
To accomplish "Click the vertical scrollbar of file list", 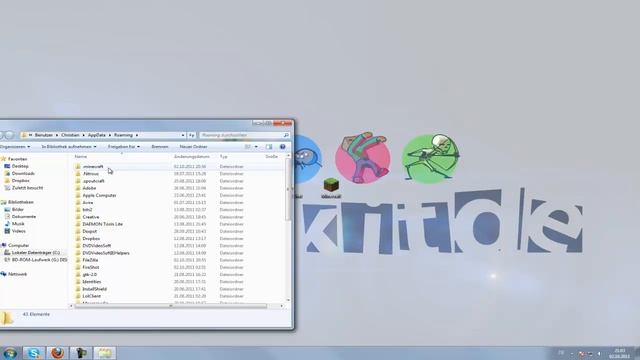I will pos(288,189).
